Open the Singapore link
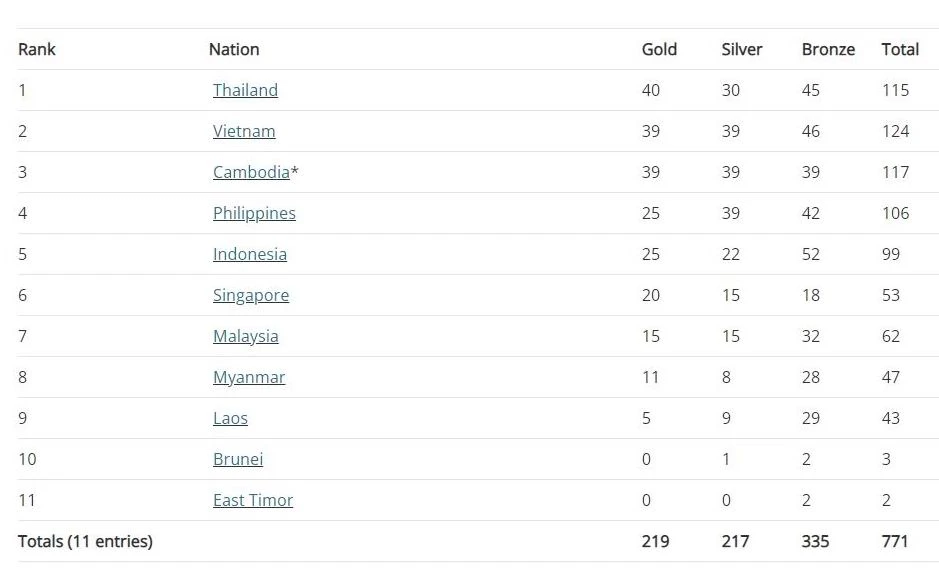The height and width of the screenshot is (568, 939). [x=251, y=295]
